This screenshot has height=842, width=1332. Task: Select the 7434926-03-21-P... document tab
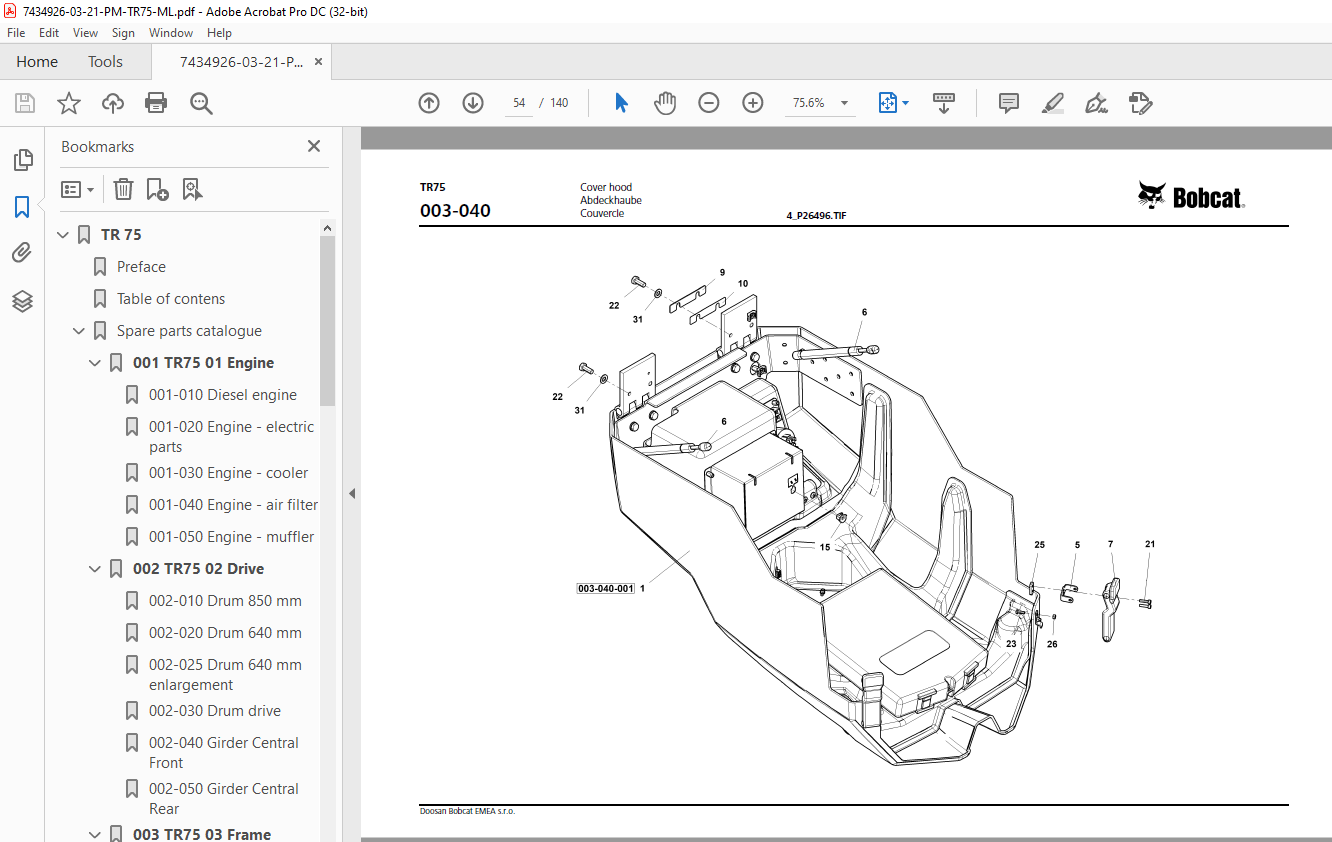241,62
